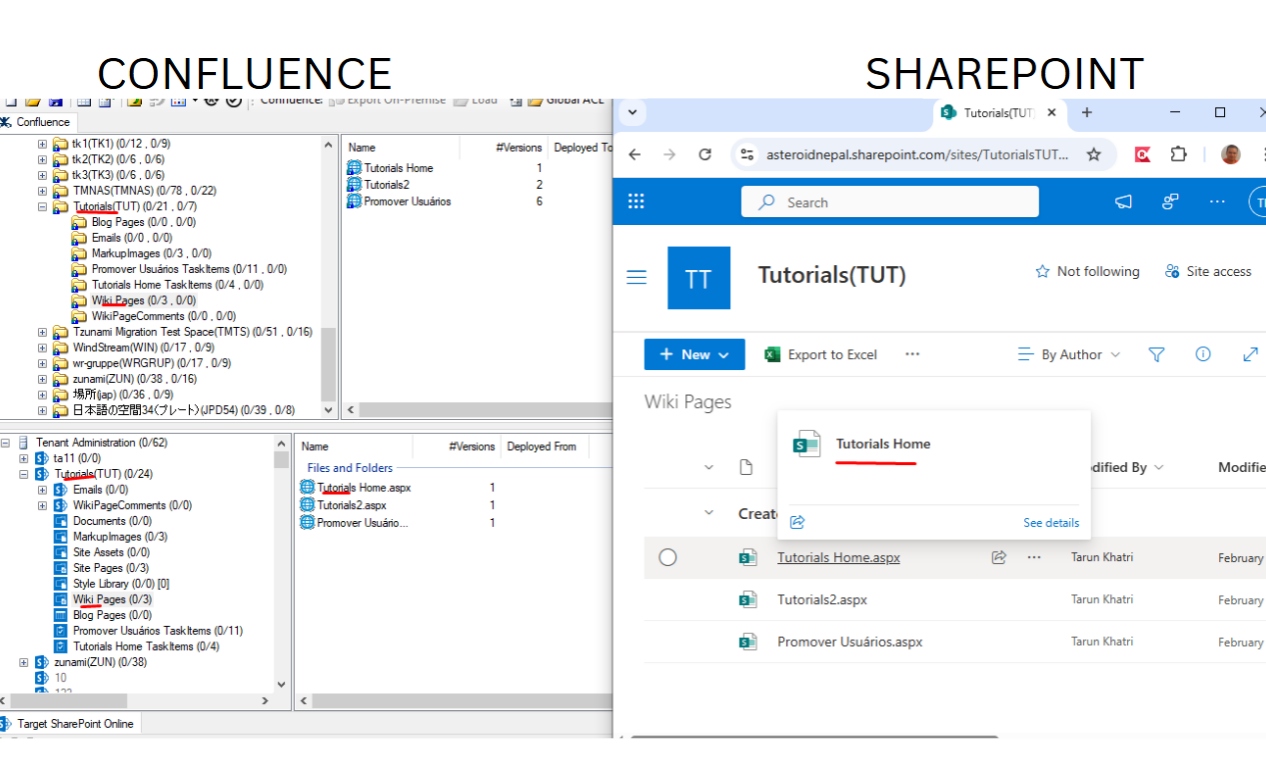Open the list filter pane icon
1266x770 pixels.
tap(1157, 354)
